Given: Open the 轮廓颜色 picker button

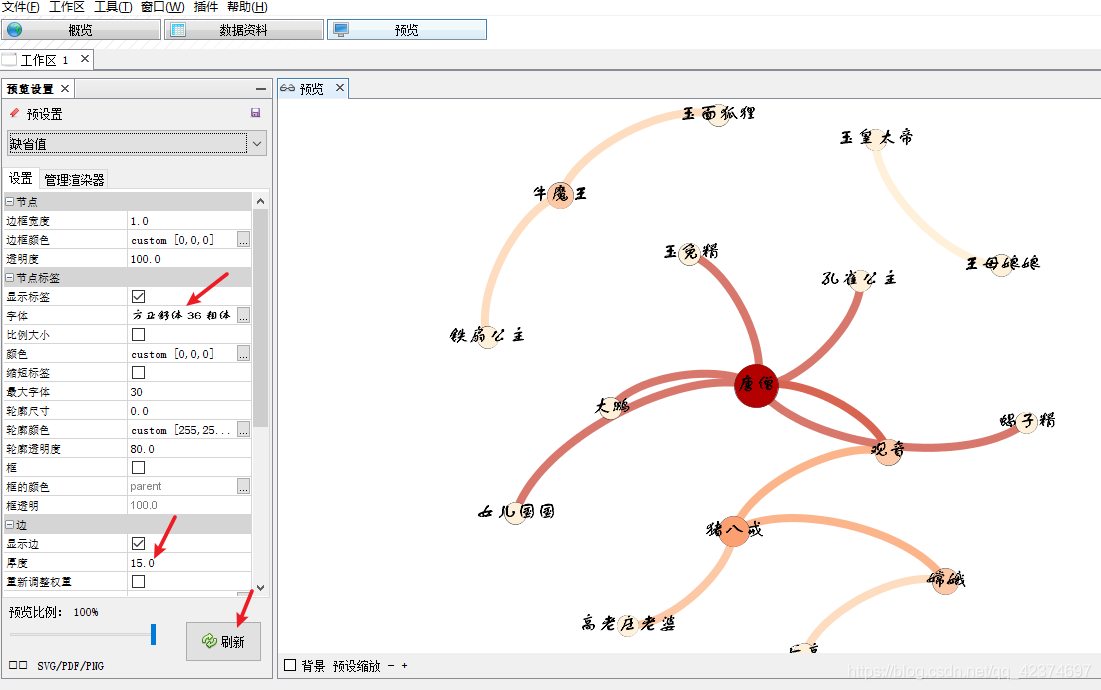Looking at the screenshot, I should [x=243, y=430].
